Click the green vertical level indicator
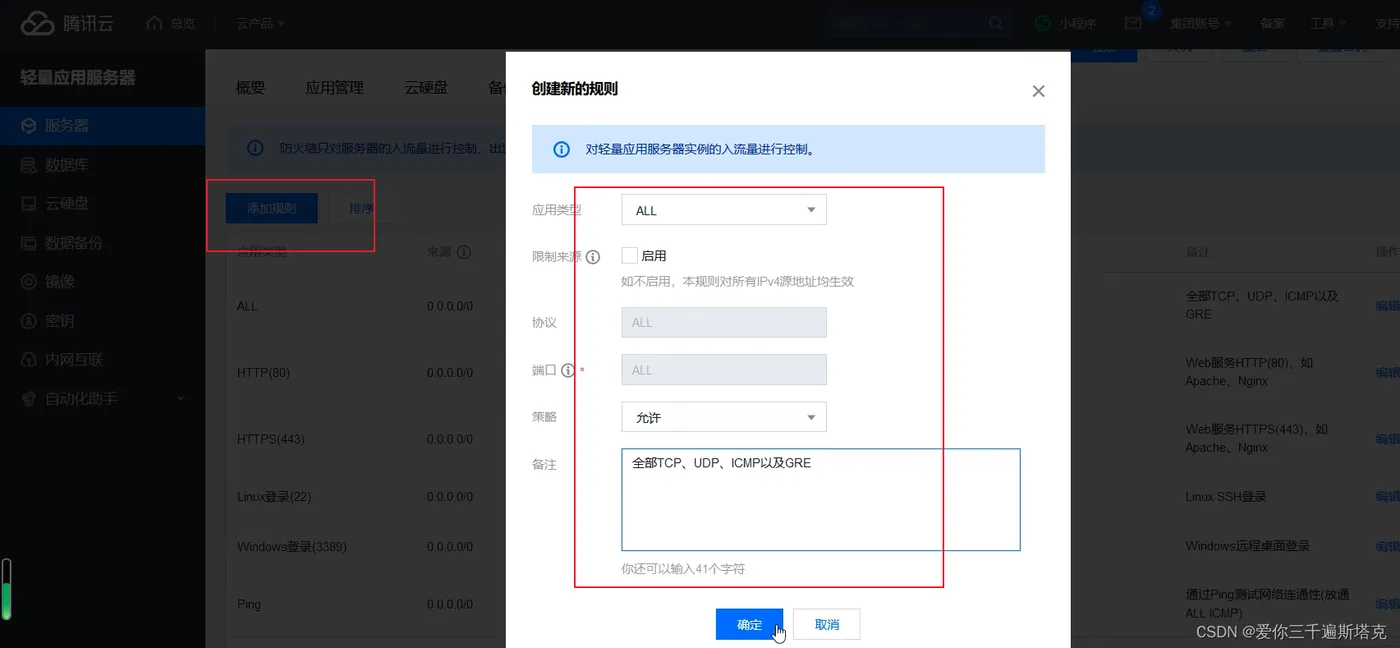The image size is (1400, 648). (7, 589)
